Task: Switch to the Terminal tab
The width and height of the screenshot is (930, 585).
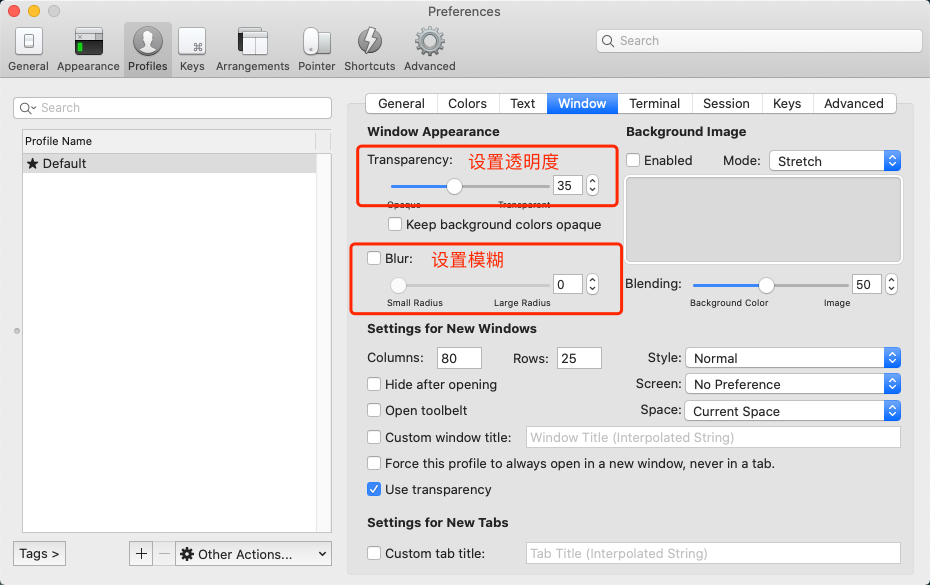Action: point(655,103)
